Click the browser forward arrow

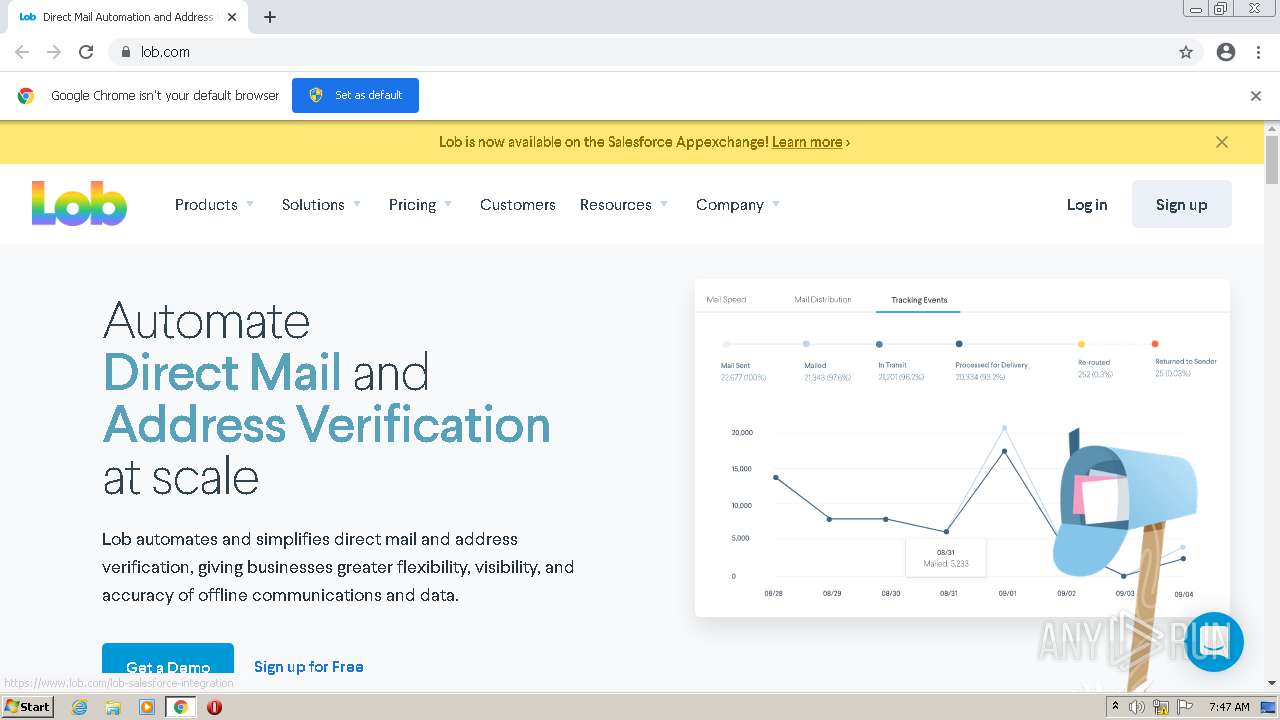pos(54,52)
